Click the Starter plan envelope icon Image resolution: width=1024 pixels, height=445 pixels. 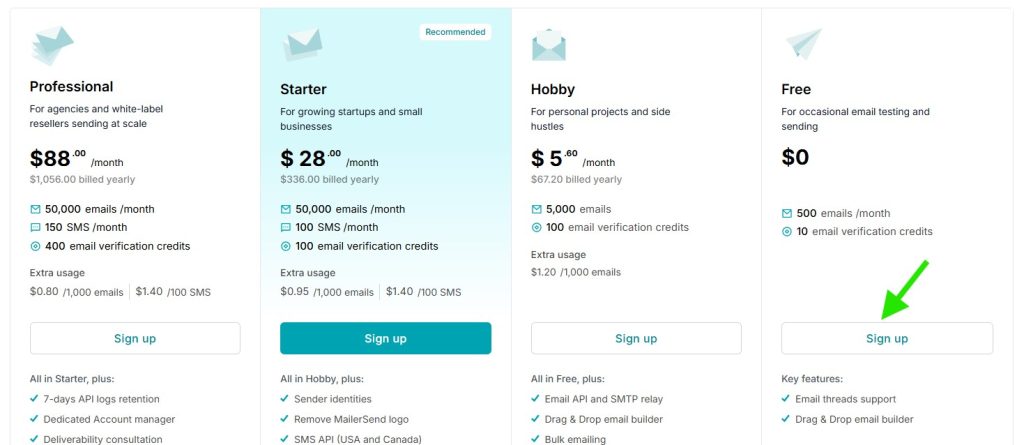click(301, 46)
